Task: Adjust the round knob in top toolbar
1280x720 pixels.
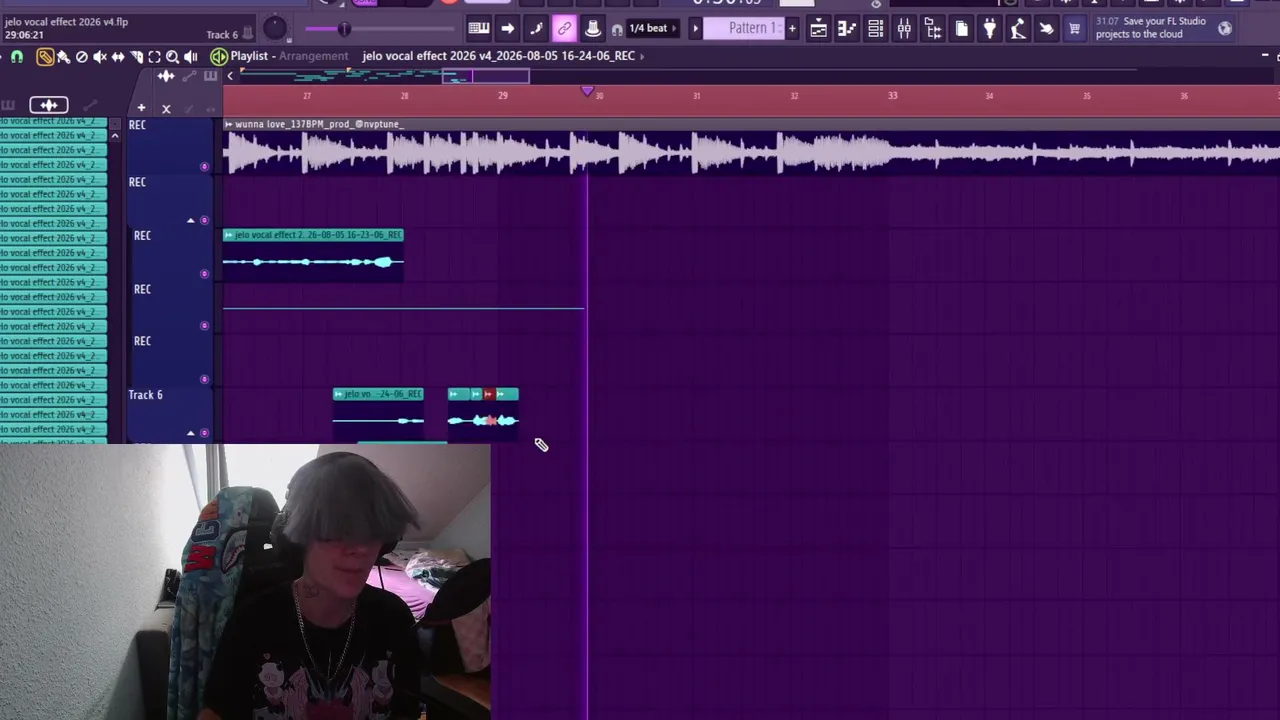Action: (x=274, y=29)
